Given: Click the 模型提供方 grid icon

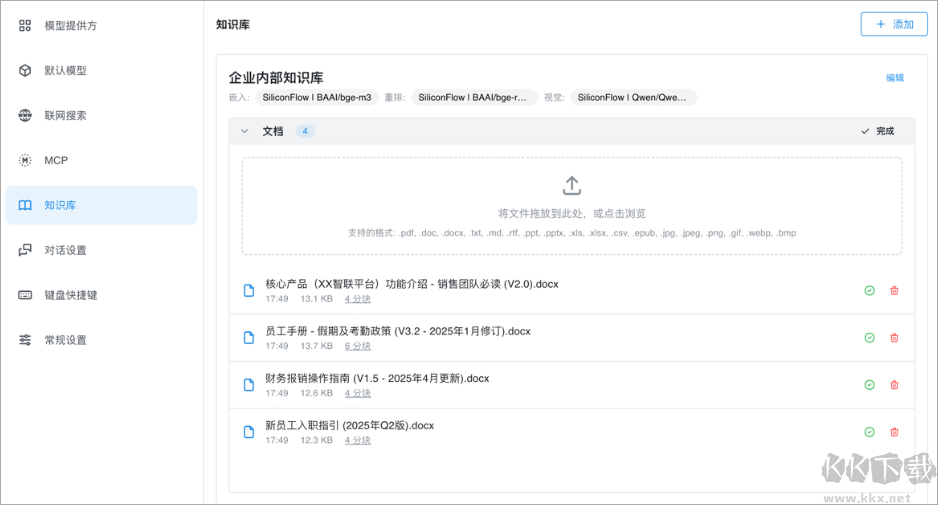Looking at the screenshot, I should [x=25, y=26].
